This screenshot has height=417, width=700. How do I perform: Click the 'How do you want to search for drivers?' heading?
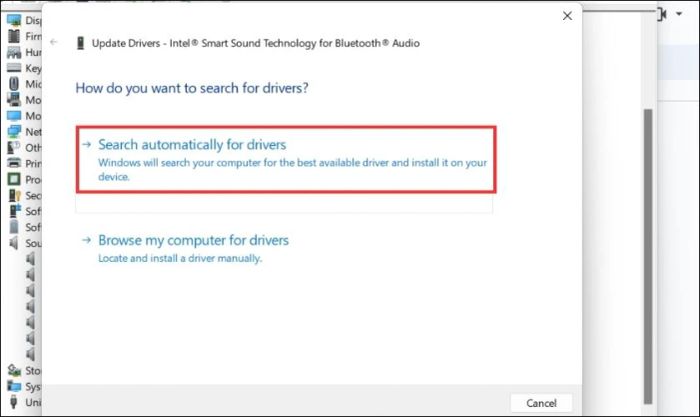click(x=192, y=88)
